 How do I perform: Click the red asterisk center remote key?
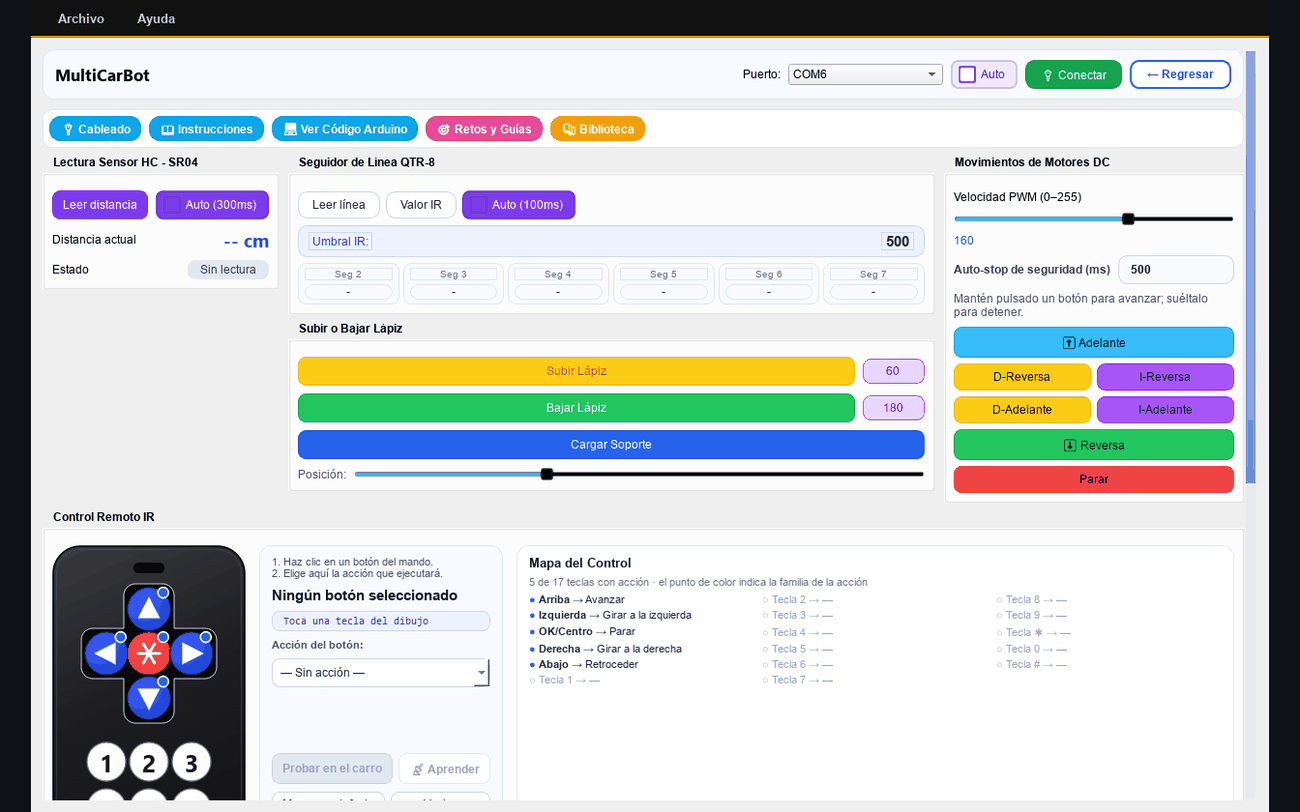click(x=148, y=655)
